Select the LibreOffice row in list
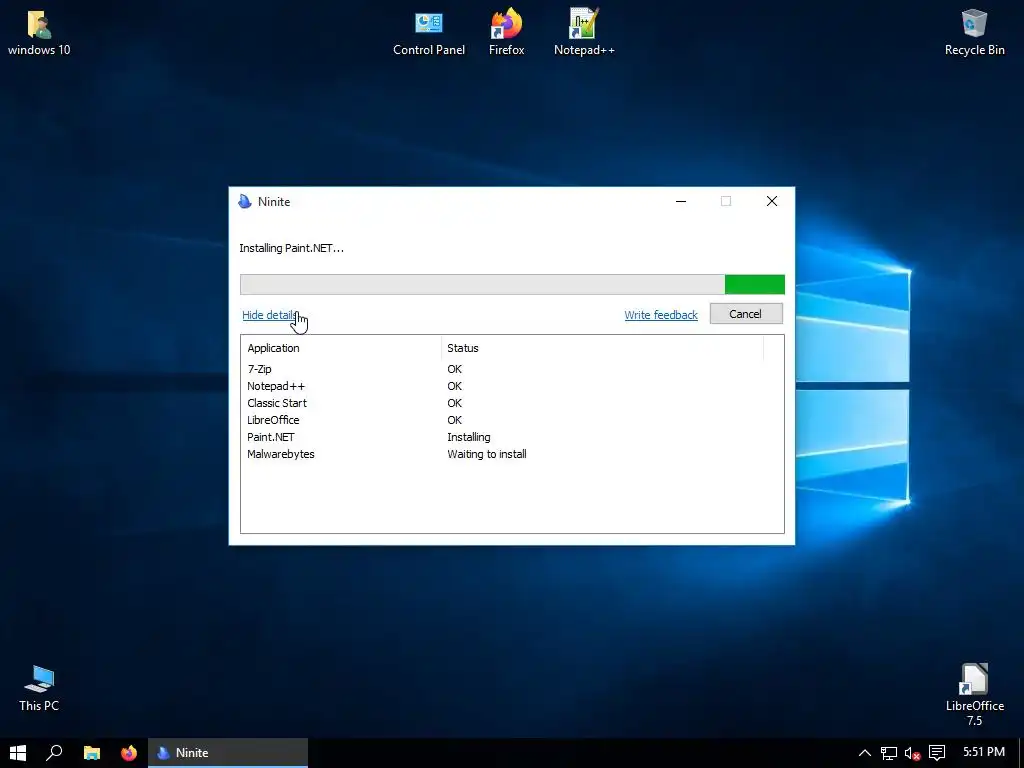The width and height of the screenshot is (1024, 768). click(x=512, y=420)
